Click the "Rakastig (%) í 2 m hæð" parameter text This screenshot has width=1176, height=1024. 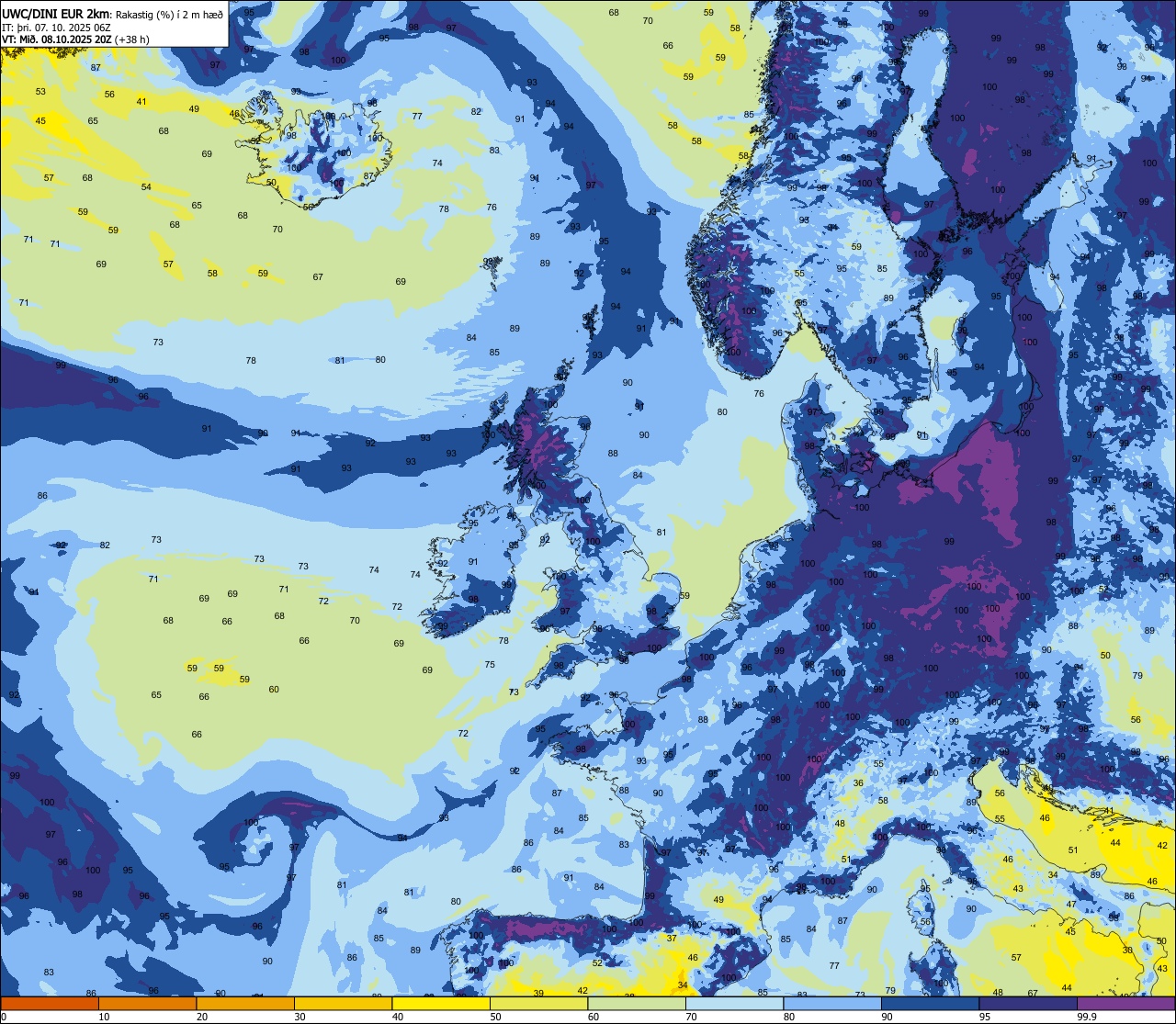click(169, 14)
